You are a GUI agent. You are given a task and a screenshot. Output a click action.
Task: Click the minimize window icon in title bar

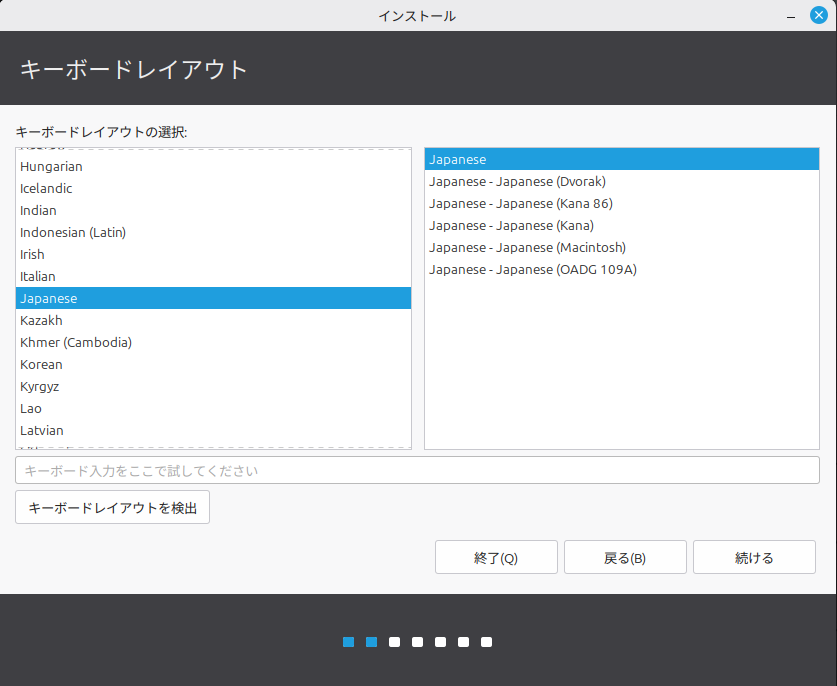coord(791,16)
